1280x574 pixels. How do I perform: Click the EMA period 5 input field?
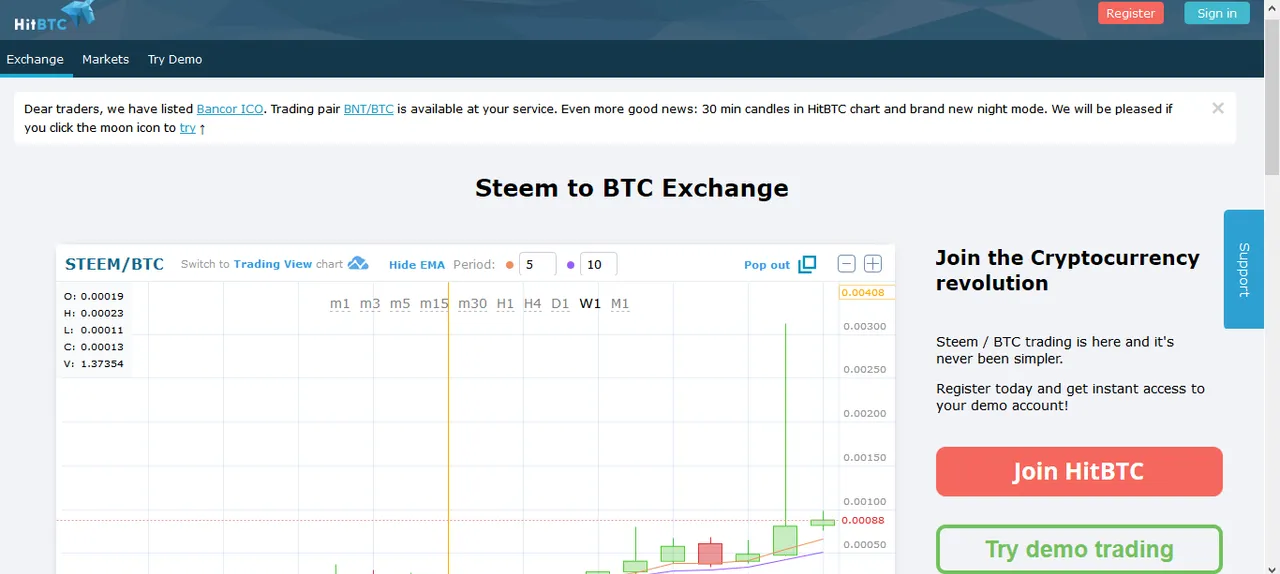point(537,265)
